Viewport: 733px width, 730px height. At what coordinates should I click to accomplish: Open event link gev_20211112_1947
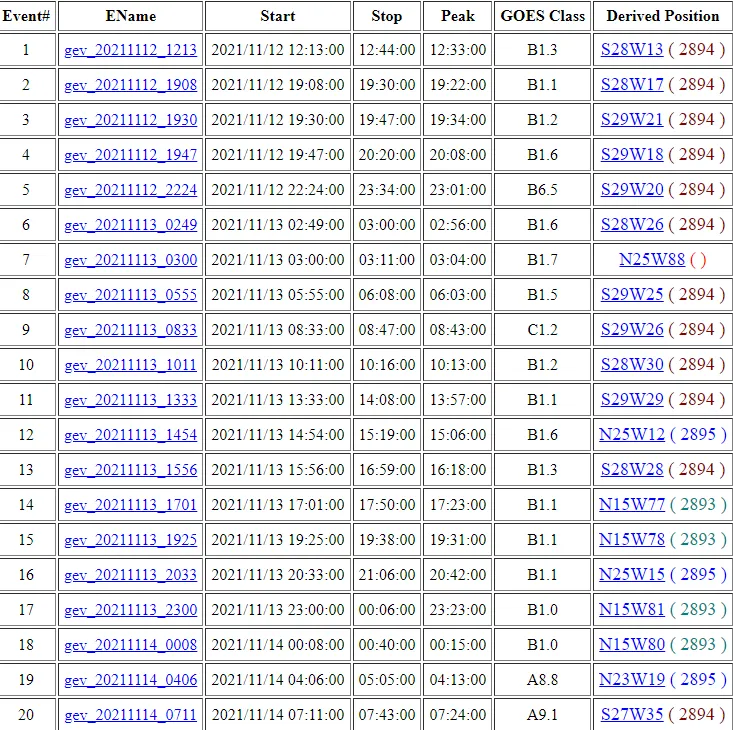[130, 155]
